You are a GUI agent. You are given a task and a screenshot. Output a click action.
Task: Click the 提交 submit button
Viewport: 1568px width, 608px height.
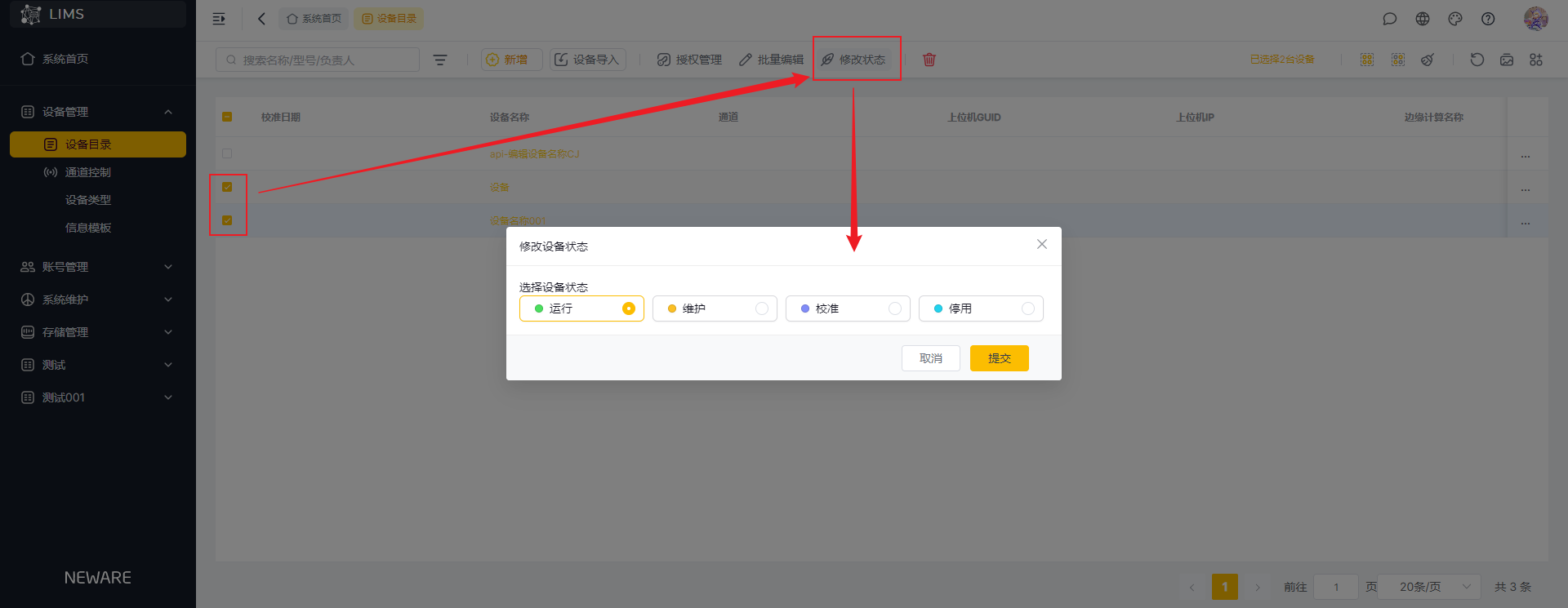1000,358
